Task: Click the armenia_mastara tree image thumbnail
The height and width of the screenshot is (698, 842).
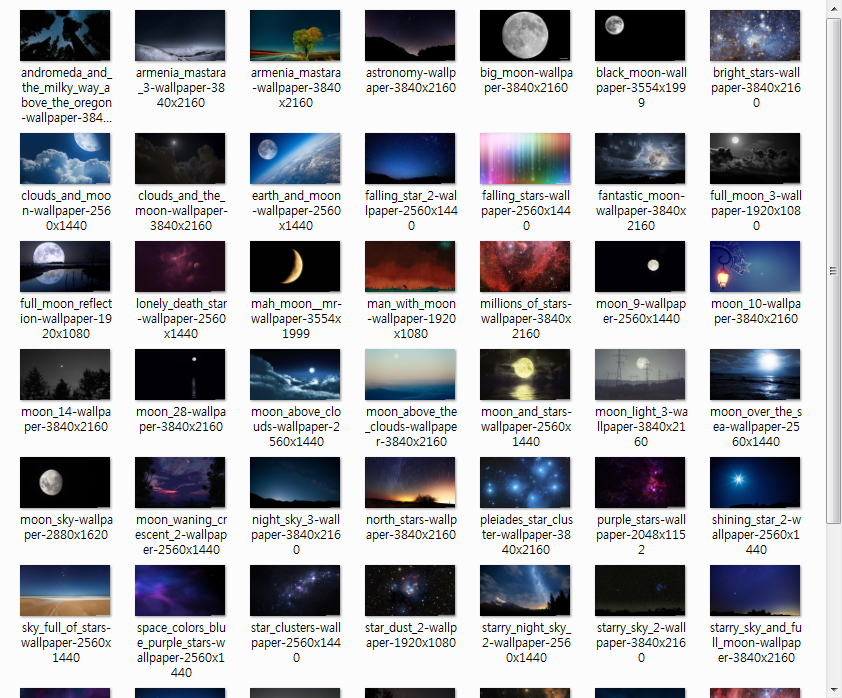Action: coord(295,35)
